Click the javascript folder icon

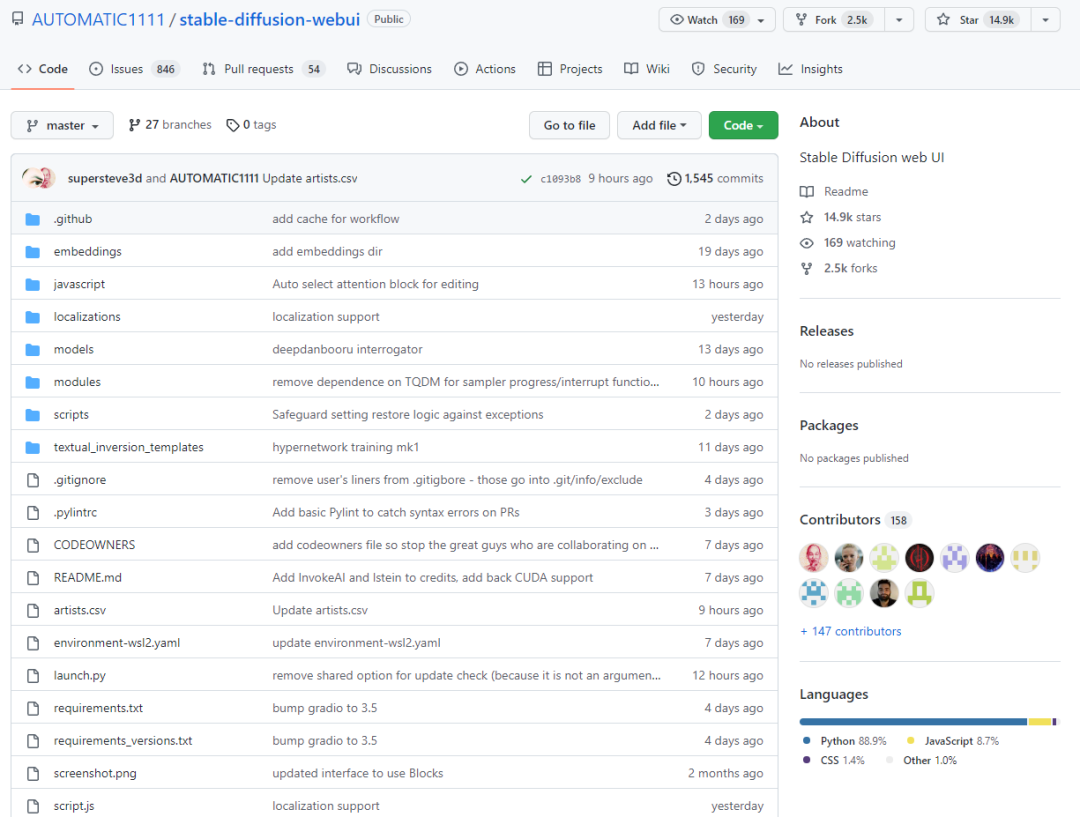32,284
